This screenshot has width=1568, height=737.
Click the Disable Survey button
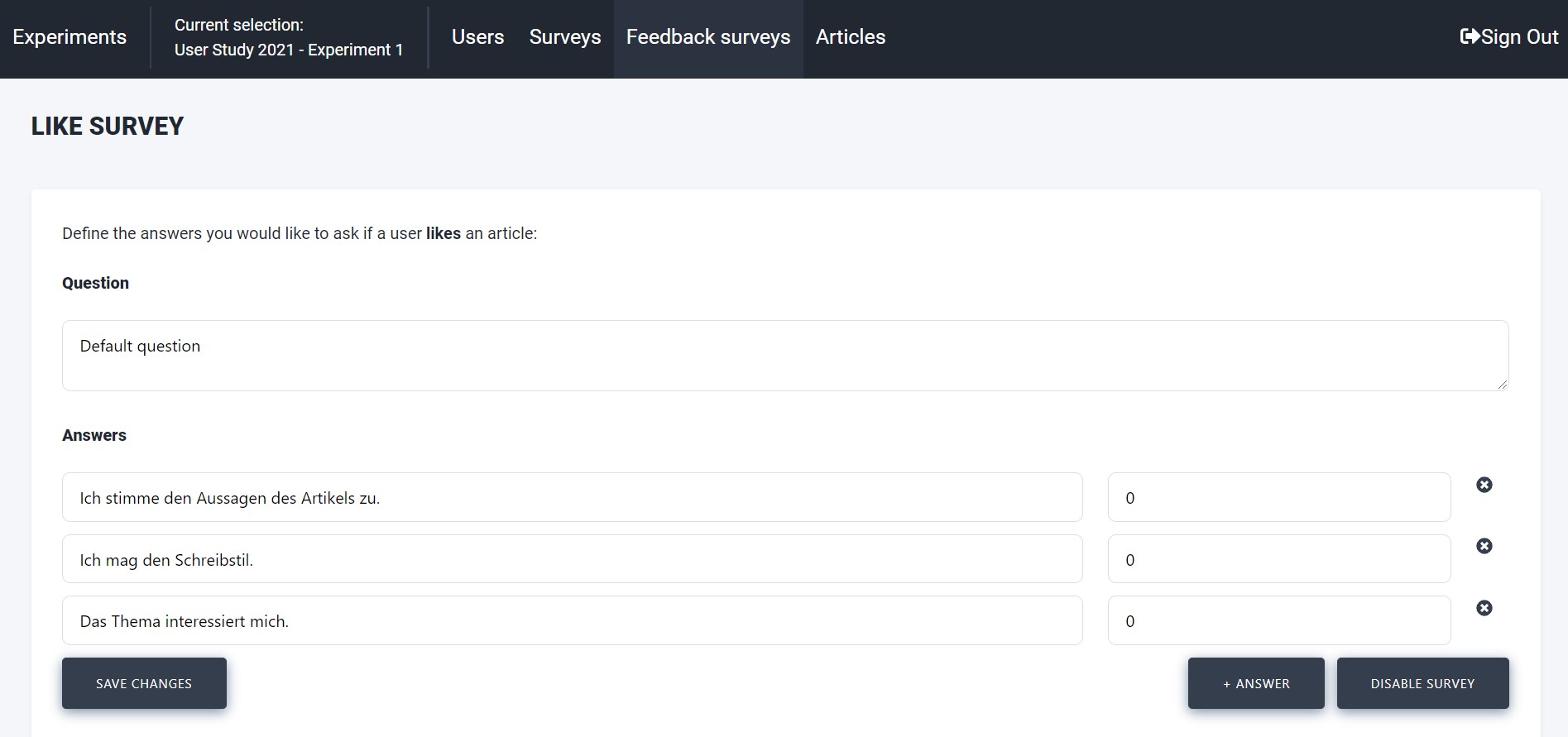(1422, 683)
